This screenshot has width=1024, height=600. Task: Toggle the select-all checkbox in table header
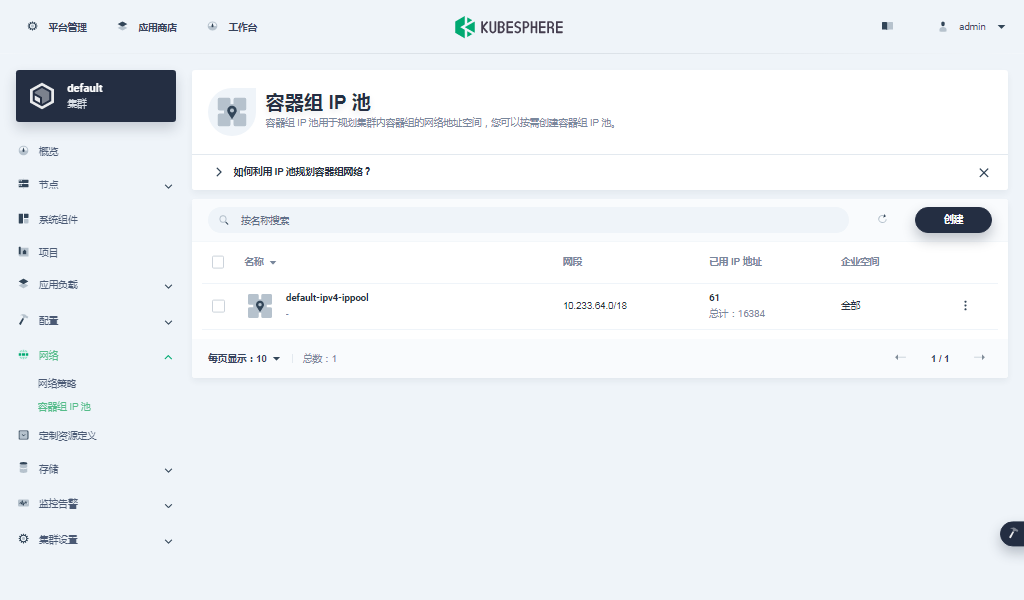[x=218, y=262]
